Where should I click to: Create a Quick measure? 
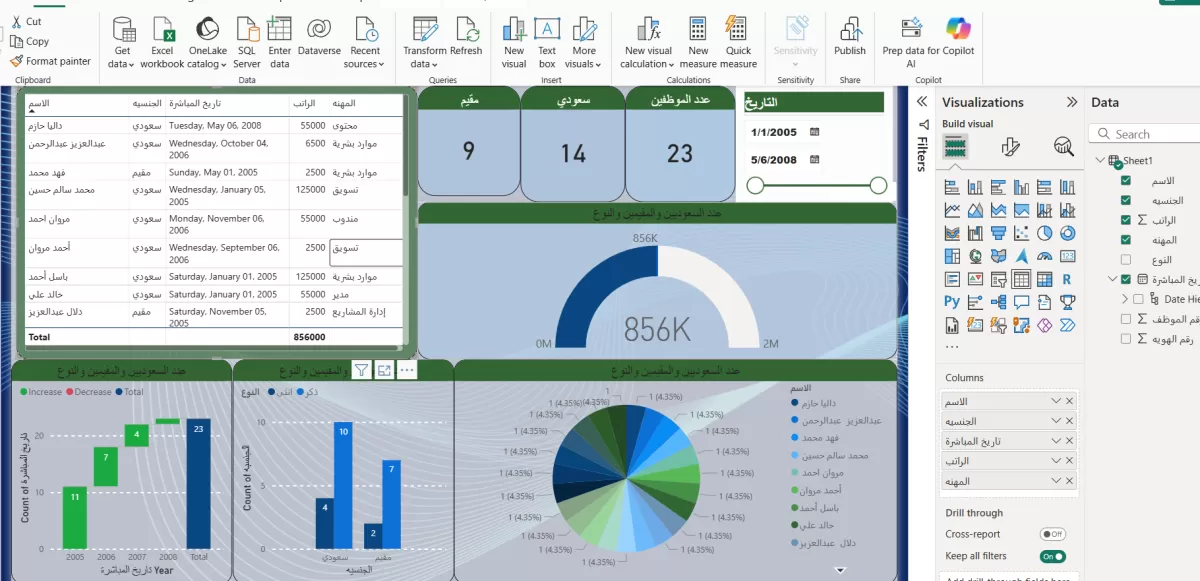[x=738, y=30]
